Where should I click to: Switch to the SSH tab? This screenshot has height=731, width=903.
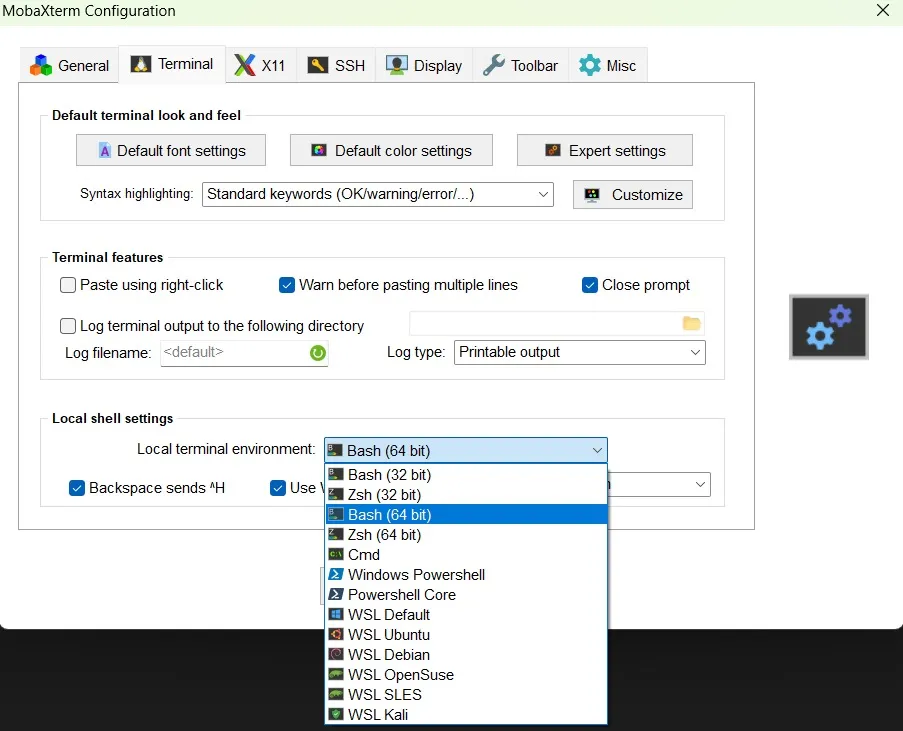pos(336,64)
